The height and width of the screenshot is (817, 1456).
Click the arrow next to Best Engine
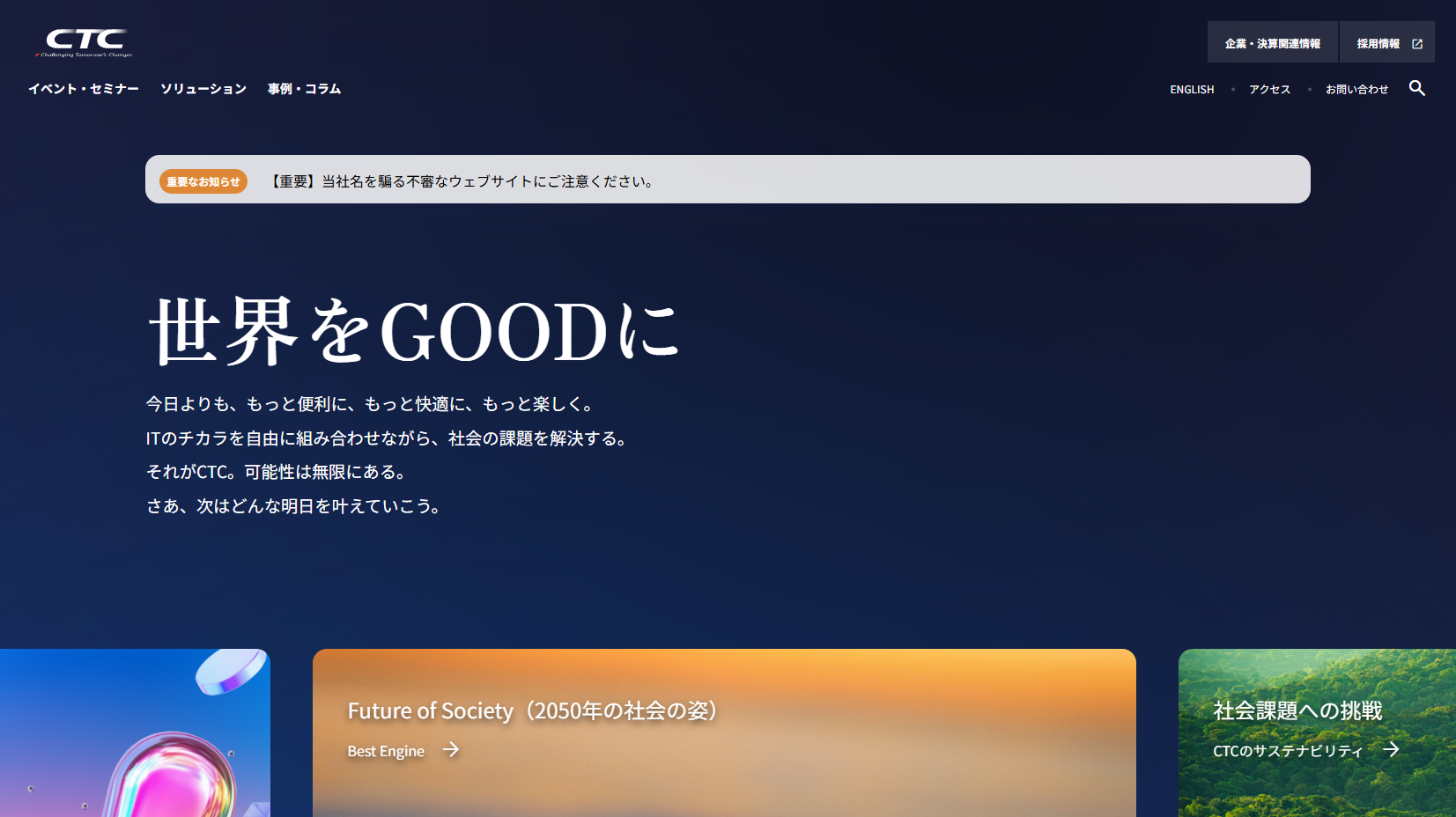tap(451, 749)
